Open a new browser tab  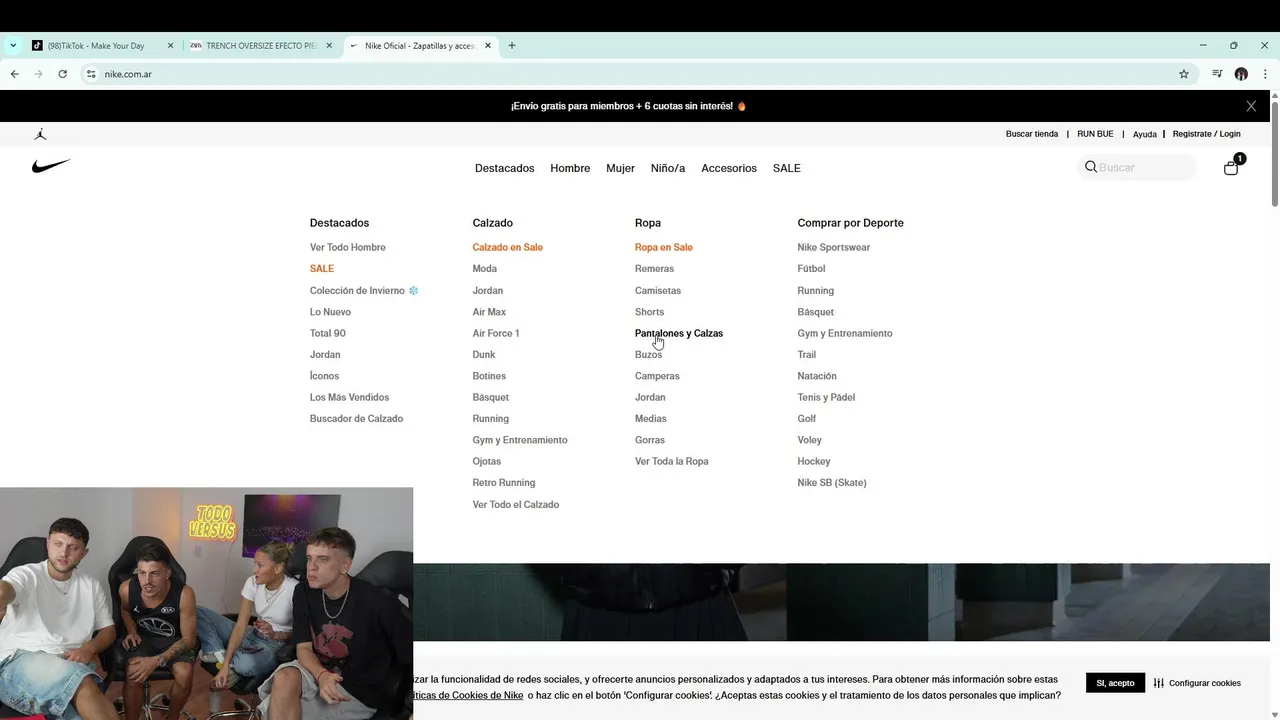pos(512,45)
